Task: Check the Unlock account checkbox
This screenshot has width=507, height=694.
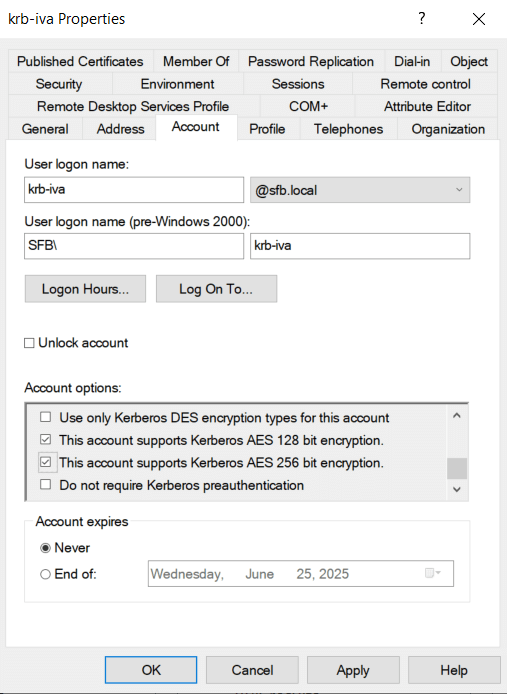Action: point(29,343)
